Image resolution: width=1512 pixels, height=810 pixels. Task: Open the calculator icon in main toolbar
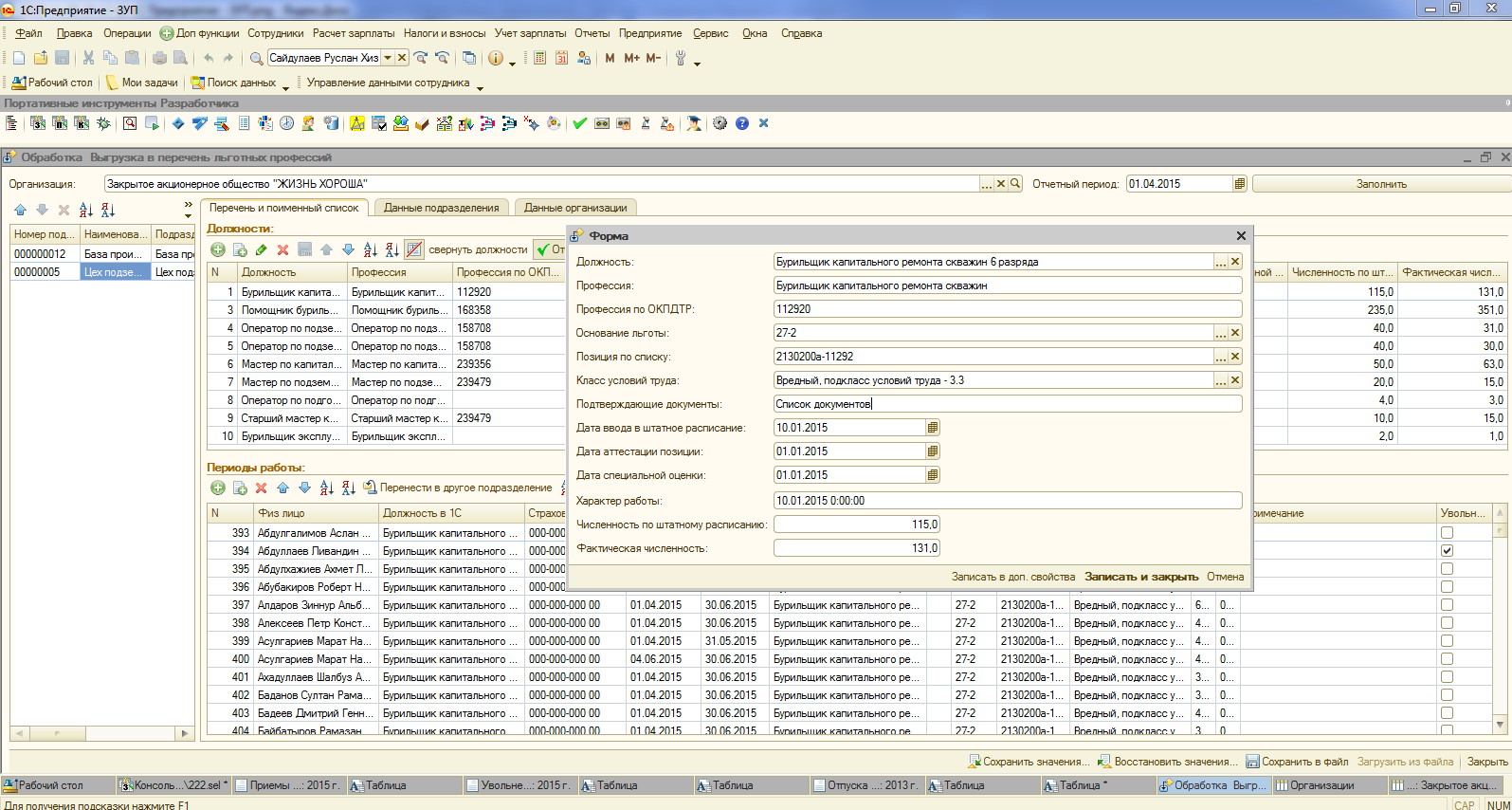click(x=539, y=58)
